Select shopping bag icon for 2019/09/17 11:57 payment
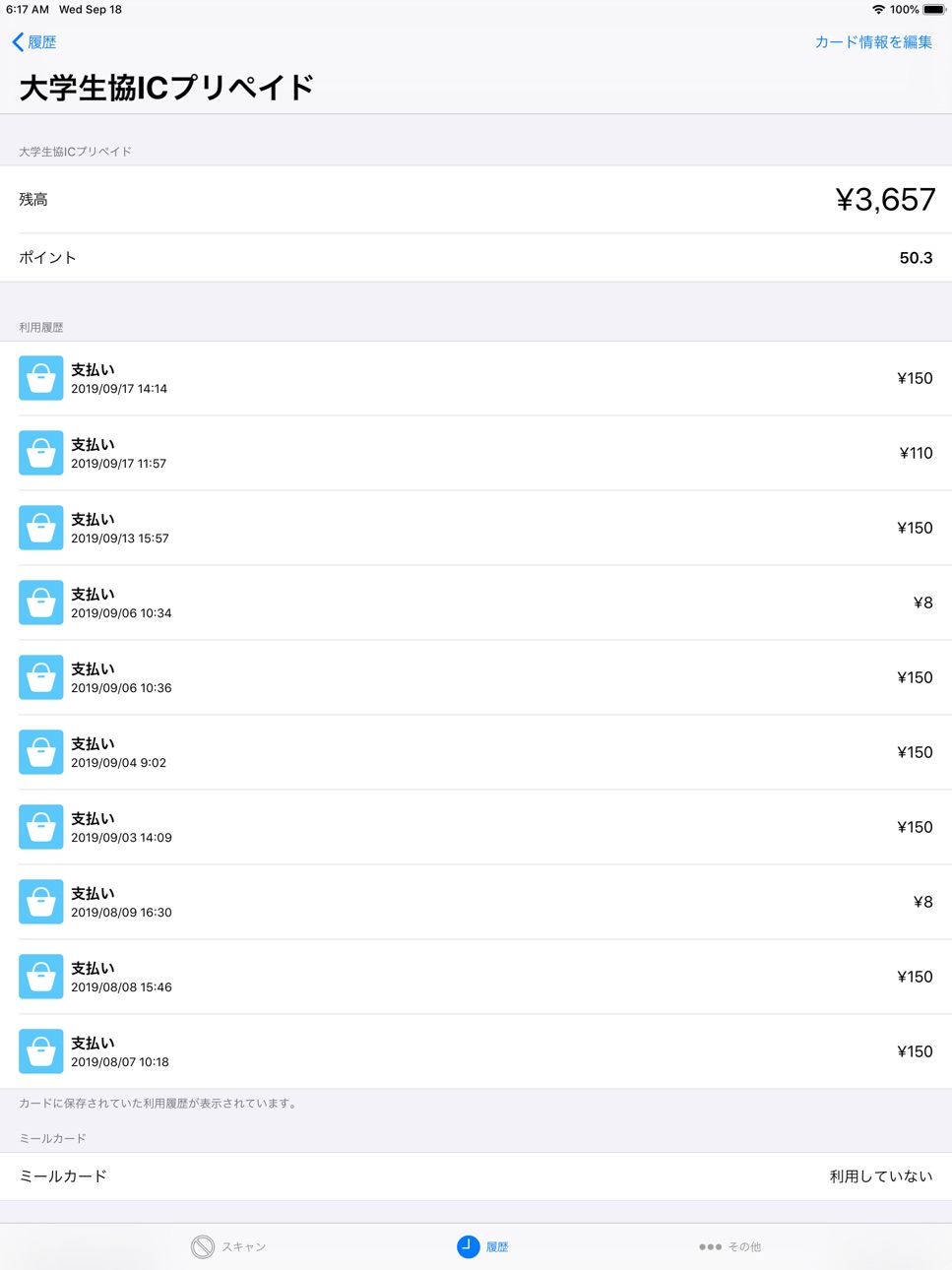Image resolution: width=952 pixels, height=1270 pixels. pyautogui.click(x=41, y=453)
